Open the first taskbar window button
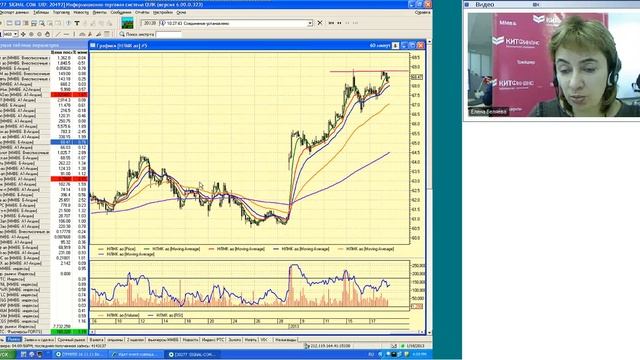This screenshot has width=640, height=360. 80,354
